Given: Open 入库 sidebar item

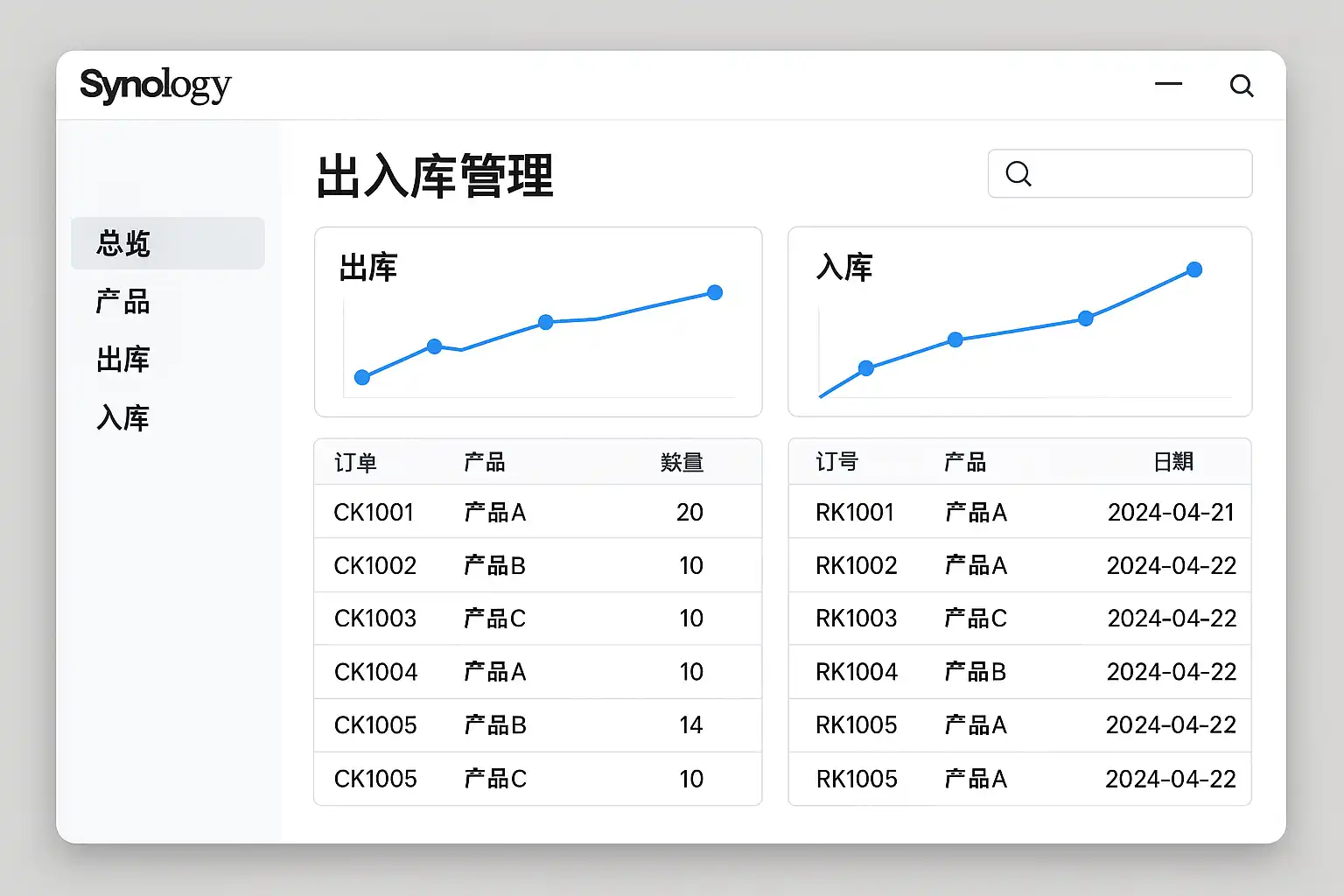Looking at the screenshot, I should tap(123, 418).
